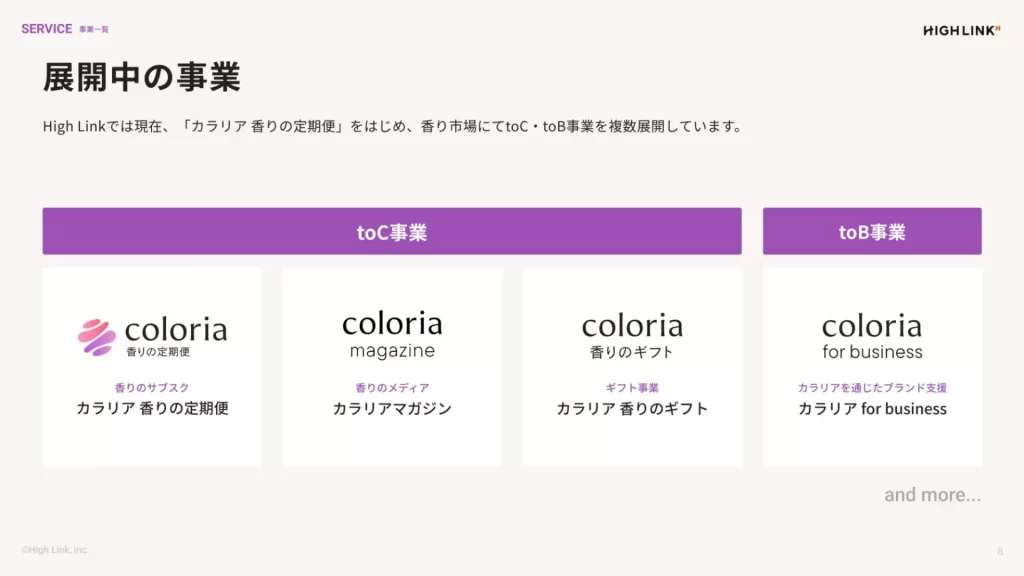The image size is (1024, 576).
Task: Click the HIGH LINK logo in the header
Action: point(960,31)
